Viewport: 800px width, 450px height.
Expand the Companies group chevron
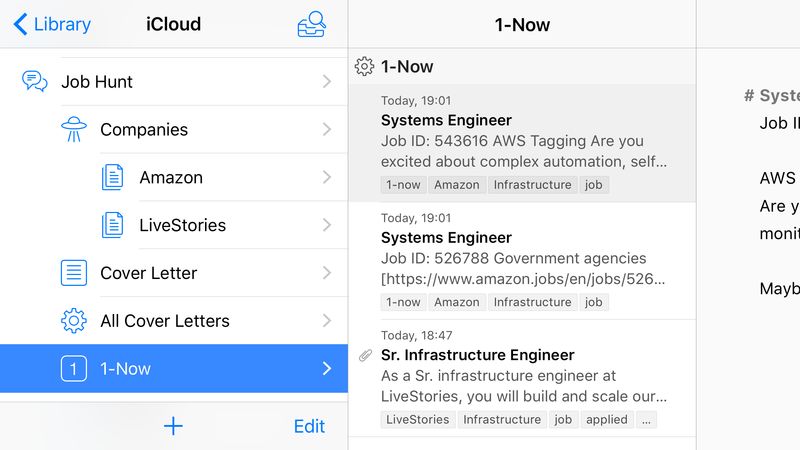pyautogui.click(x=326, y=129)
